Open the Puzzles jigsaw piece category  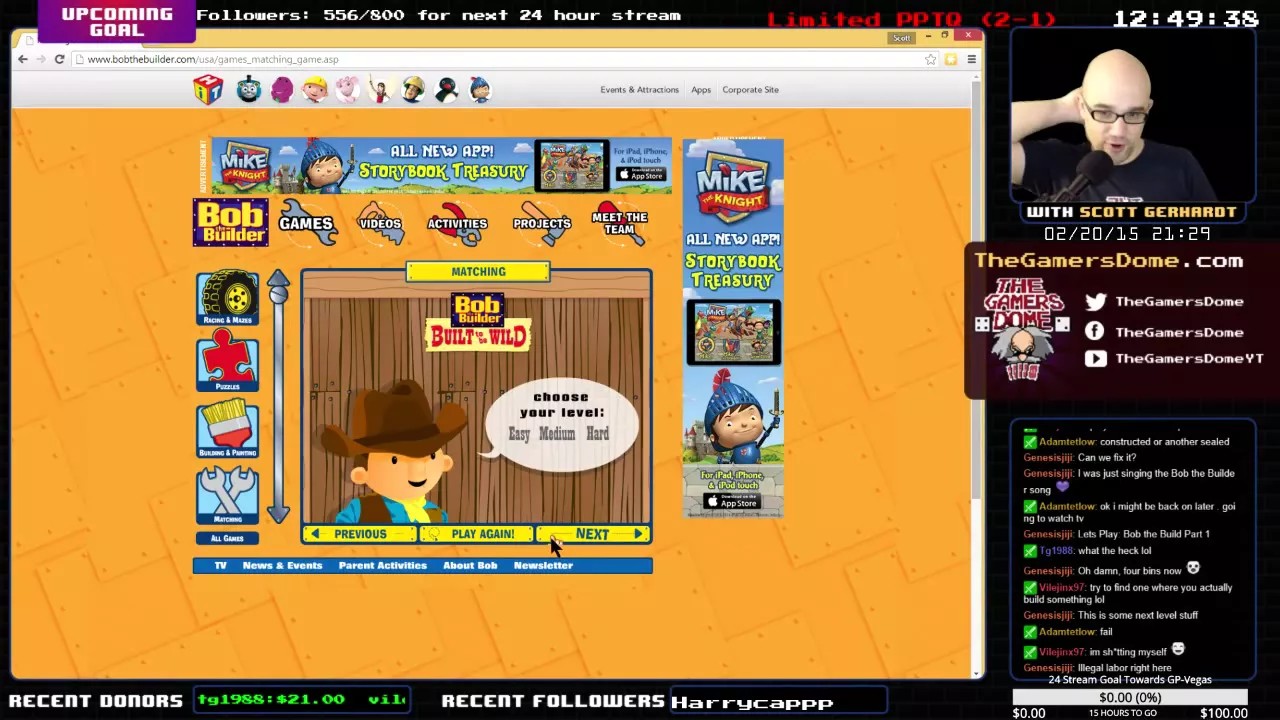coord(228,362)
